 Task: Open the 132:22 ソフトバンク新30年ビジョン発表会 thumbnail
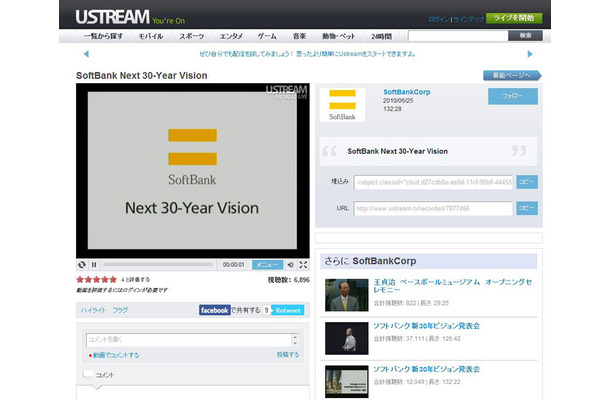pyautogui.click(x=347, y=382)
